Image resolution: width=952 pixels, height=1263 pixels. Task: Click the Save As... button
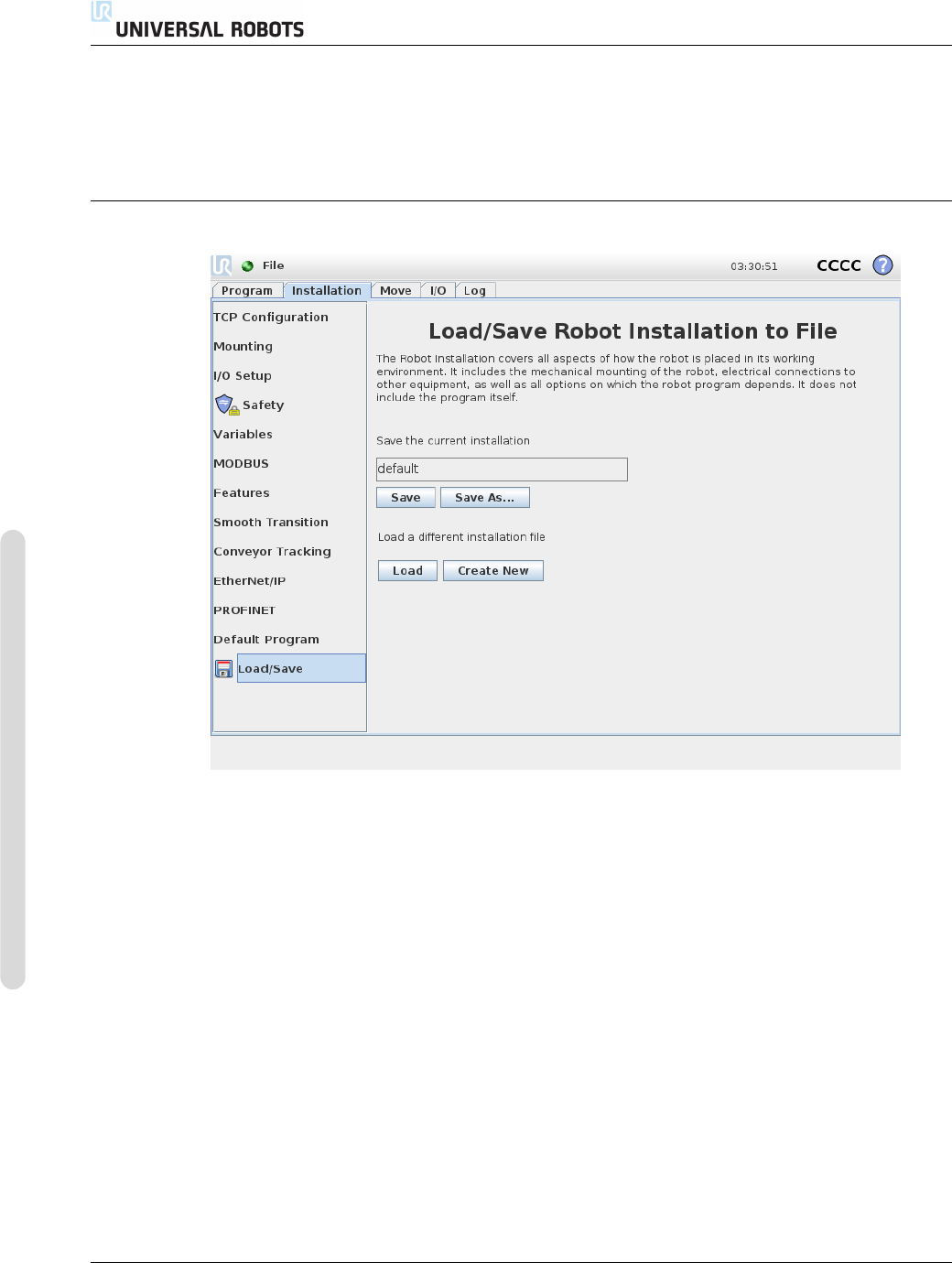coord(485,497)
